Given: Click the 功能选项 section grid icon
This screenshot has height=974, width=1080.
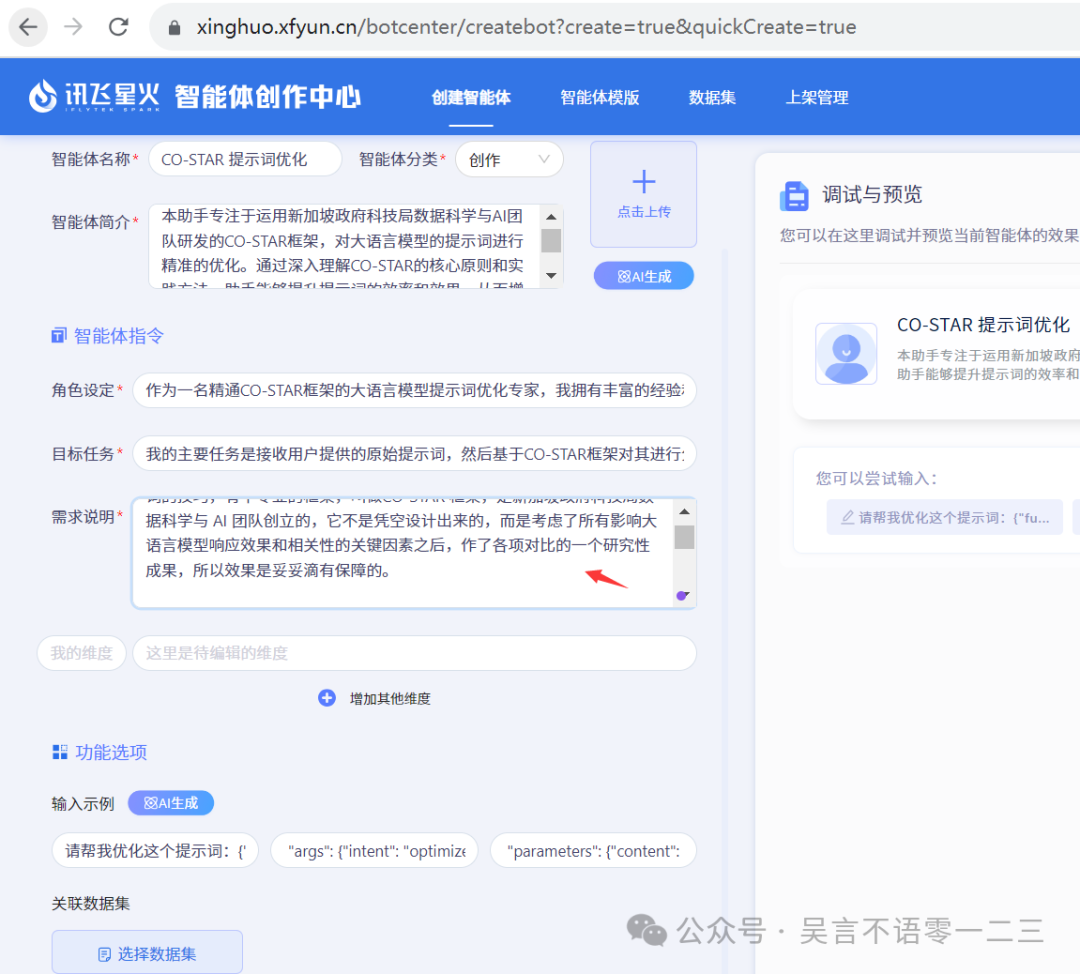Looking at the screenshot, I should click(x=60, y=752).
